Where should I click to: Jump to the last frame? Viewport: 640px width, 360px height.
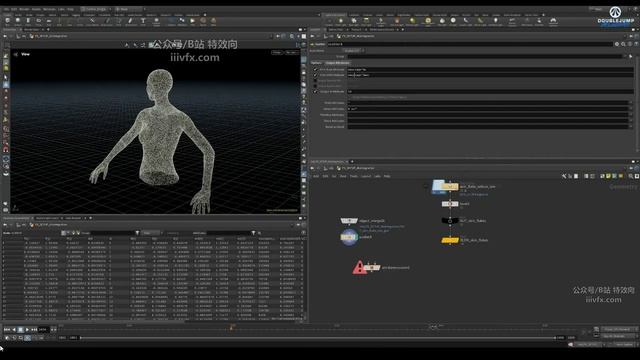tap(34, 329)
